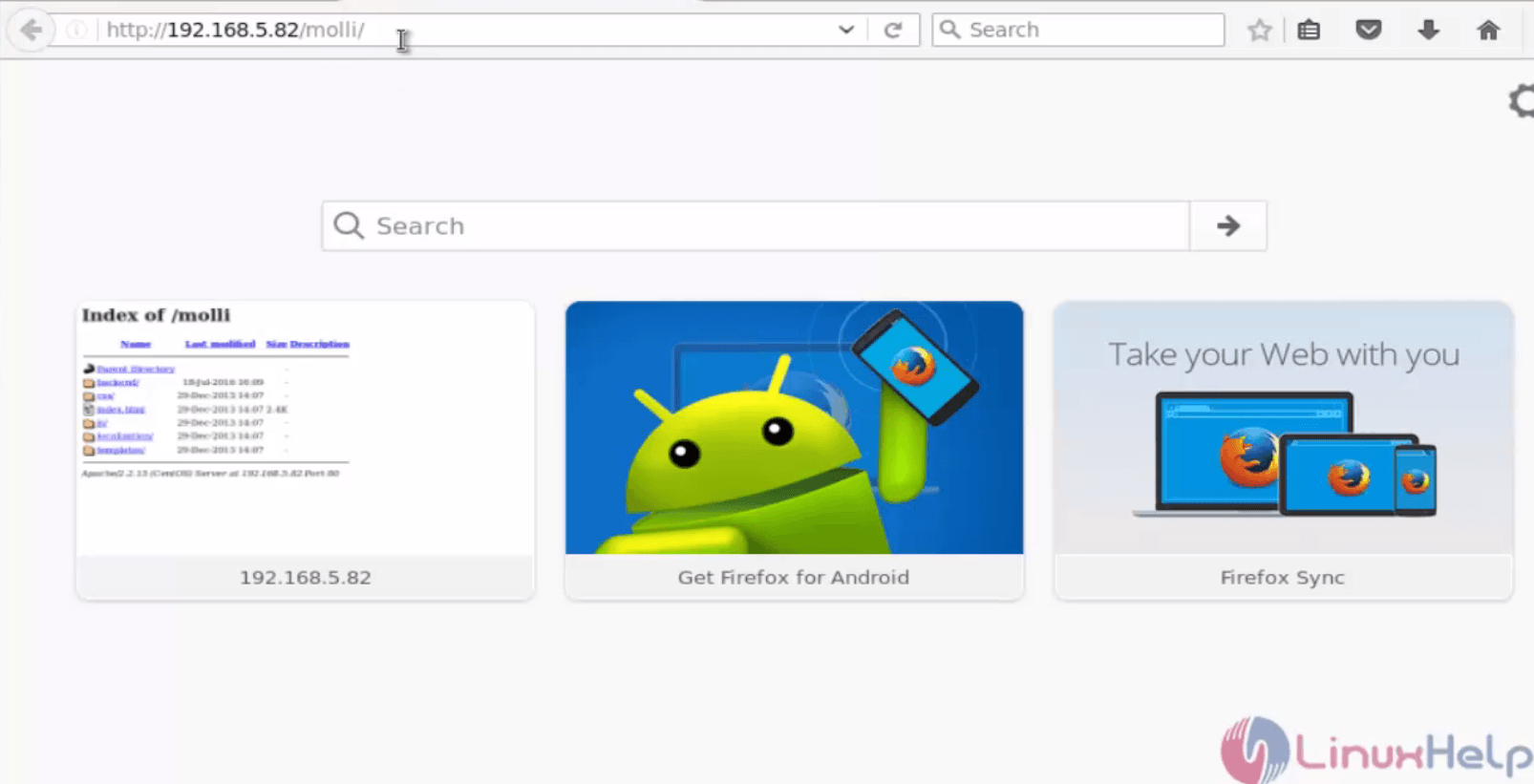This screenshot has height=784, width=1534.
Task: Open the Downloads arrow icon
Action: click(1429, 30)
